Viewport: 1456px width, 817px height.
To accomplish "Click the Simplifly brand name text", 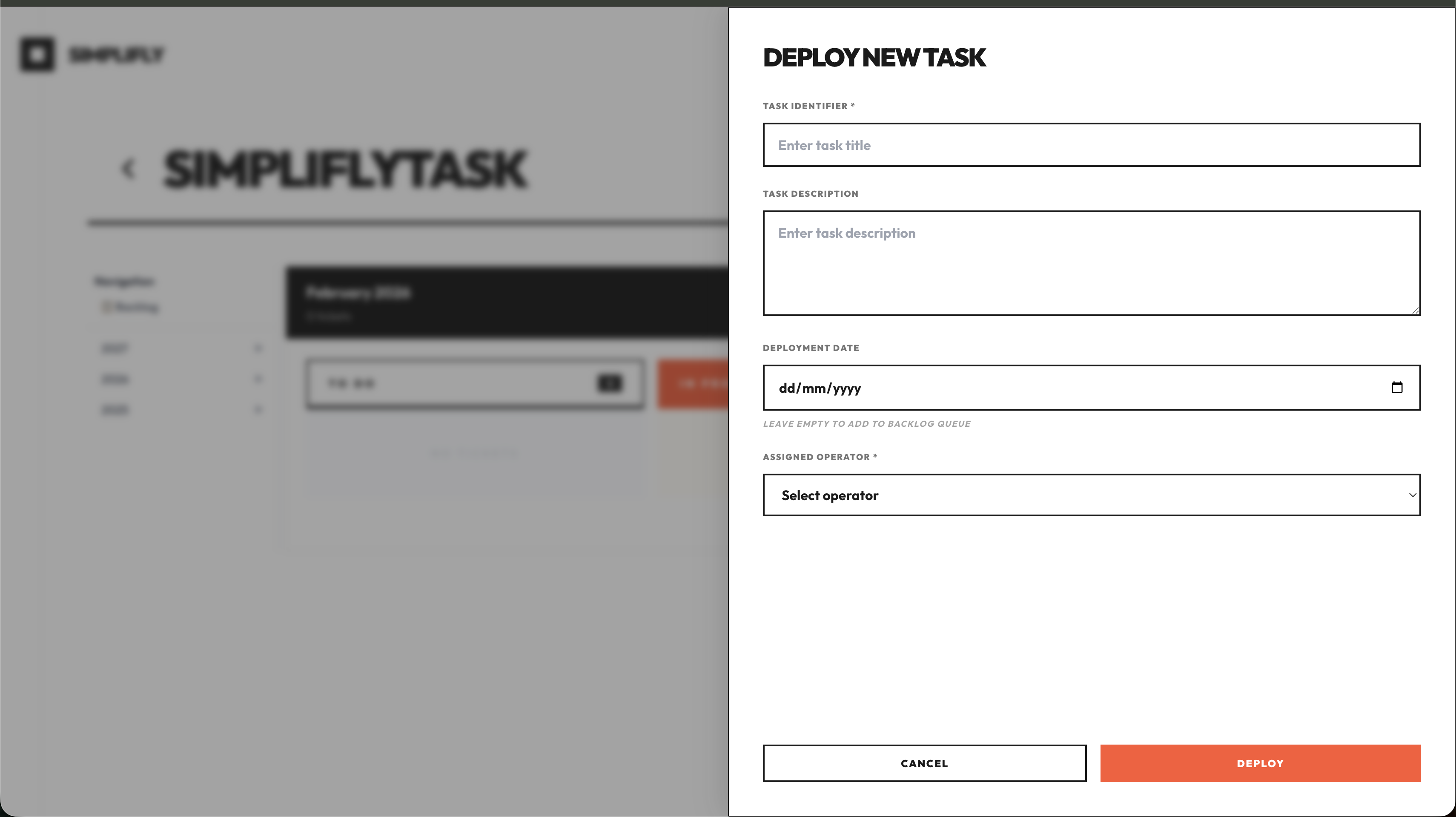I will 116,54.
